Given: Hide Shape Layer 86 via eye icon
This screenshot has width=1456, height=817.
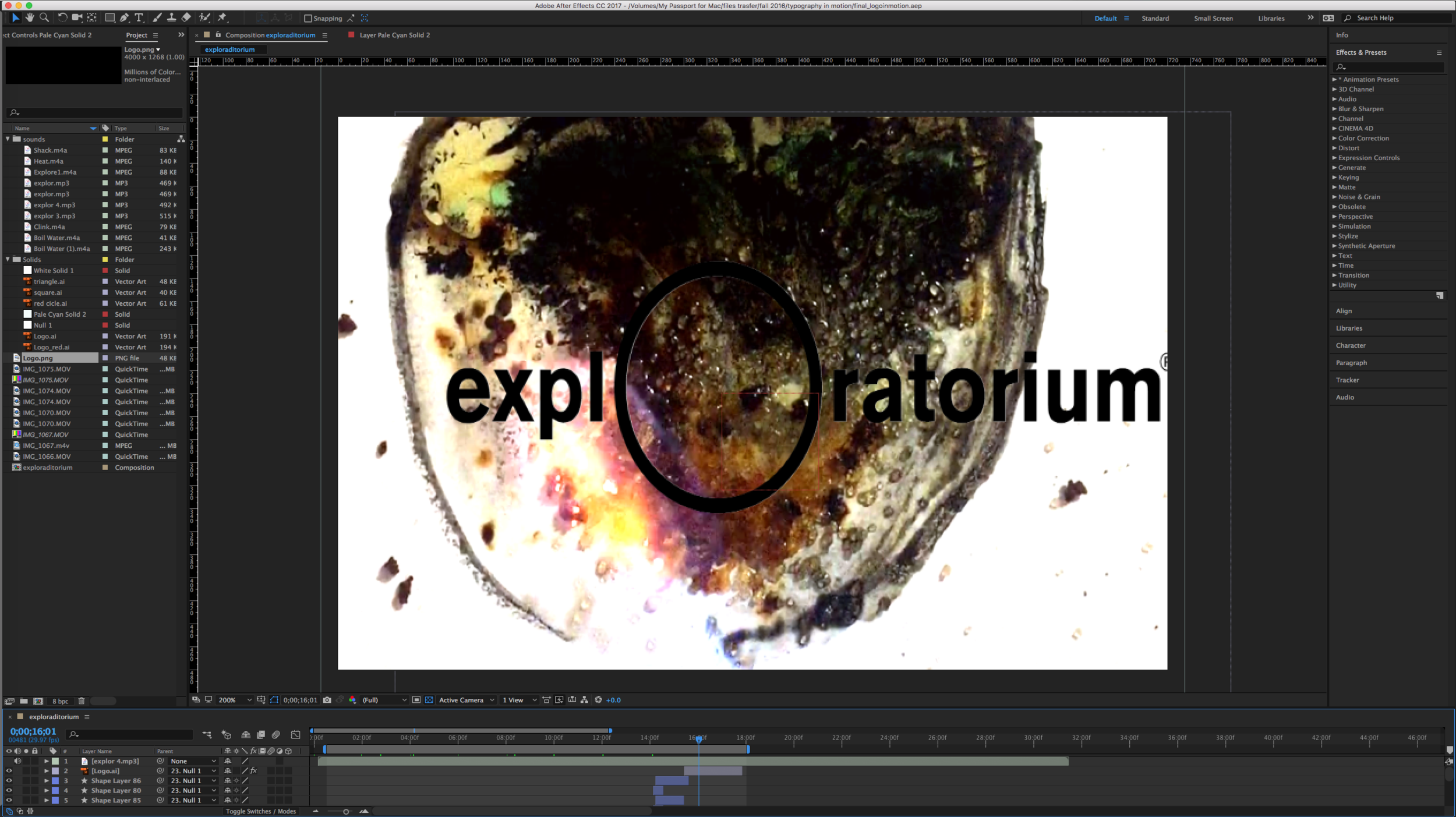Looking at the screenshot, I should click(x=9, y=781).
